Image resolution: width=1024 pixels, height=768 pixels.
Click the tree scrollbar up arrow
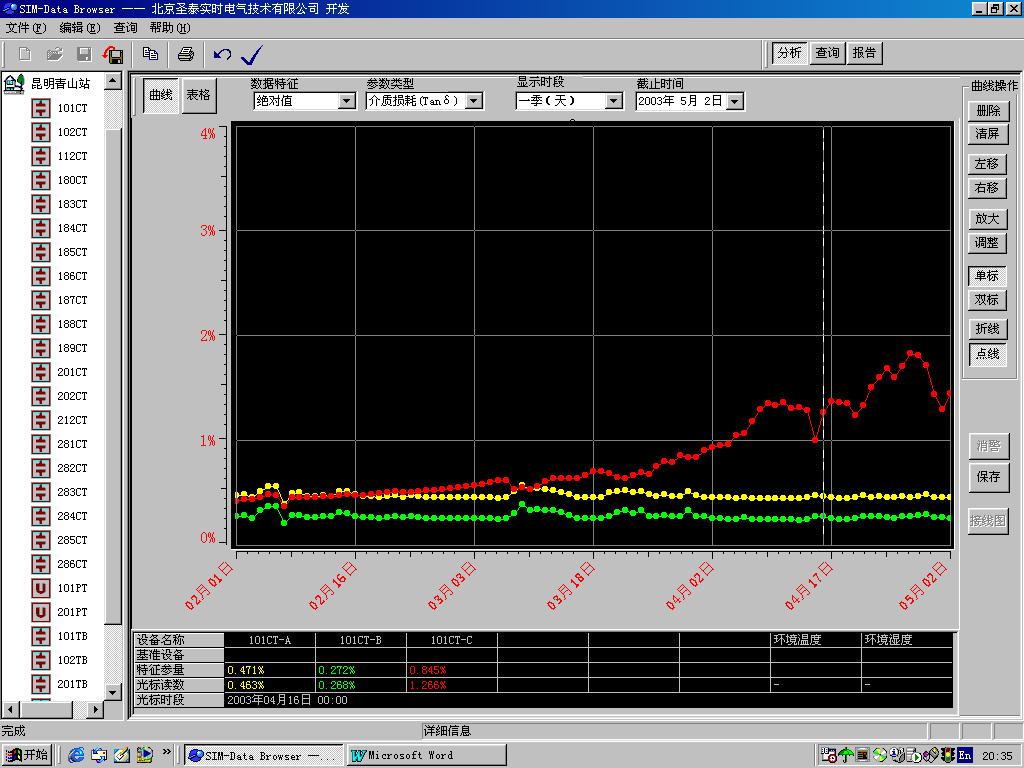click(113, 81)
